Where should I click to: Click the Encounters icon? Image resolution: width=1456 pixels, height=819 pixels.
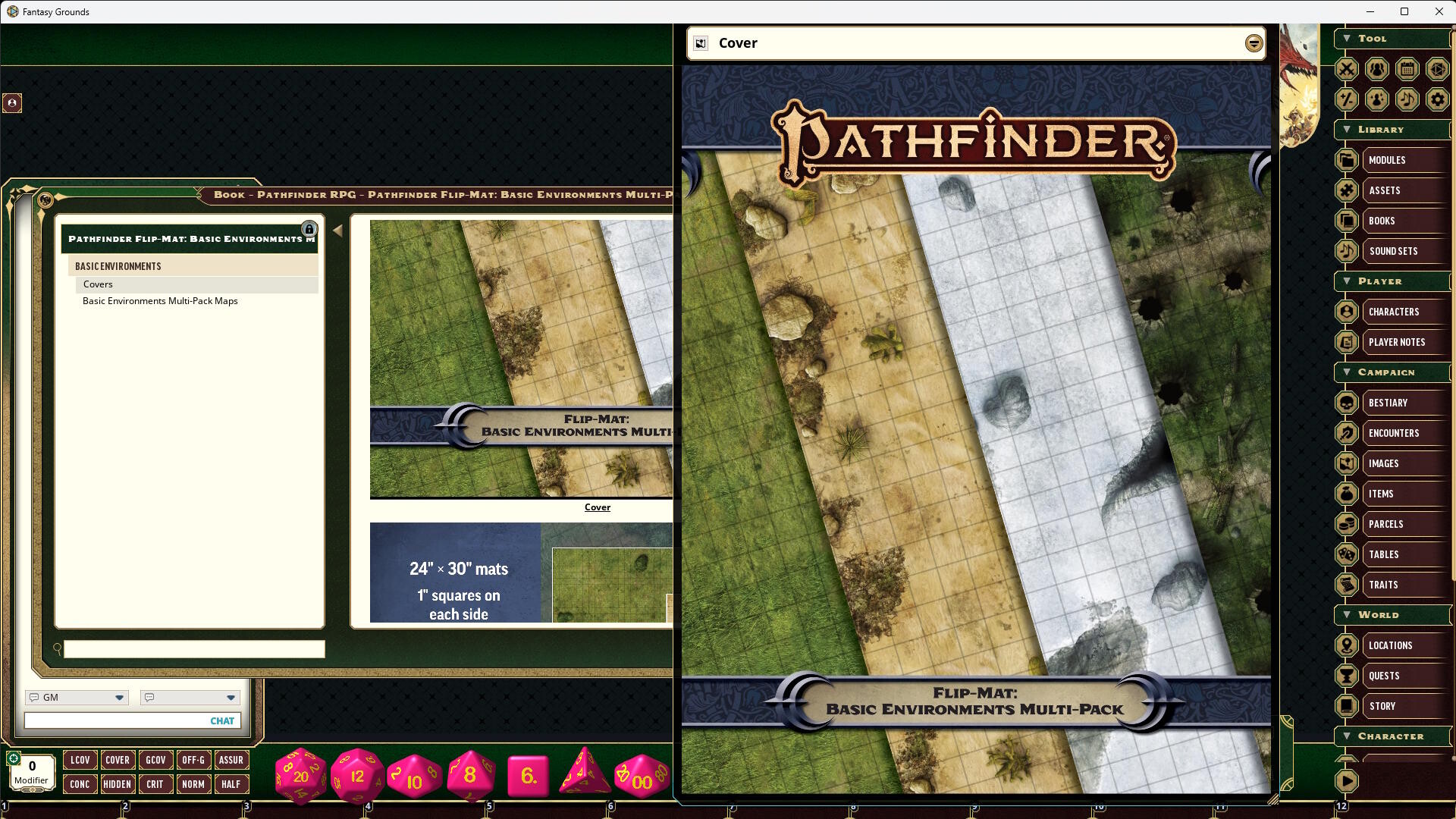point(1347,433)
